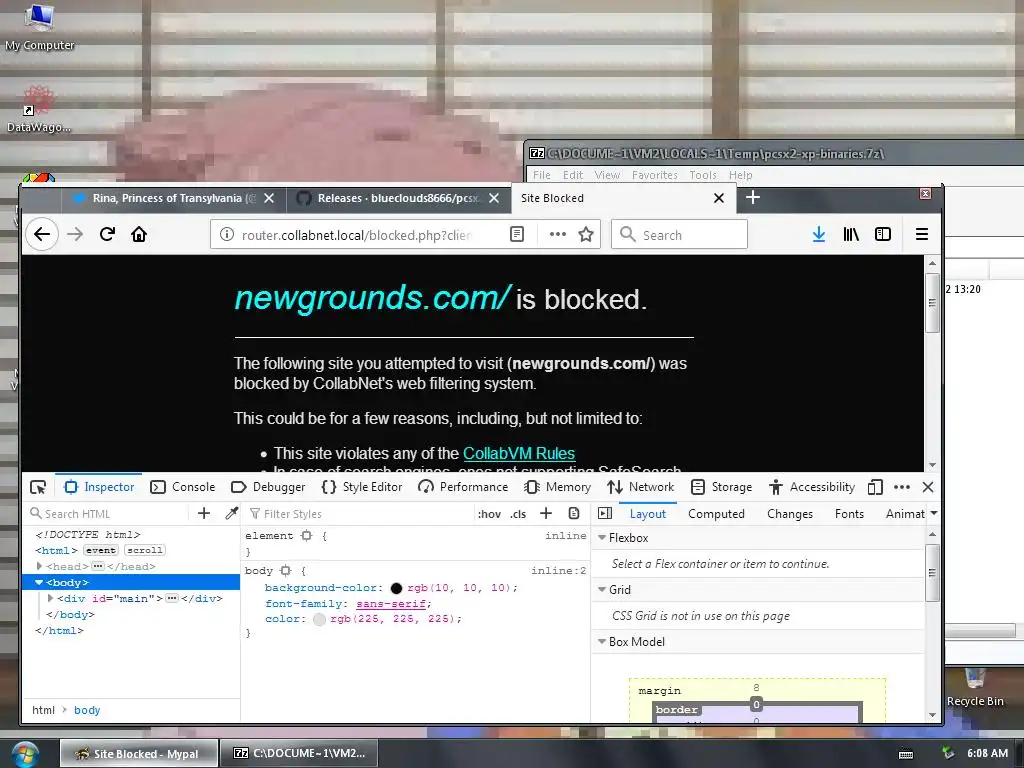Pick a color with the eyedropper
This screenshot has width=1024, height=768.
click(231, 513)
